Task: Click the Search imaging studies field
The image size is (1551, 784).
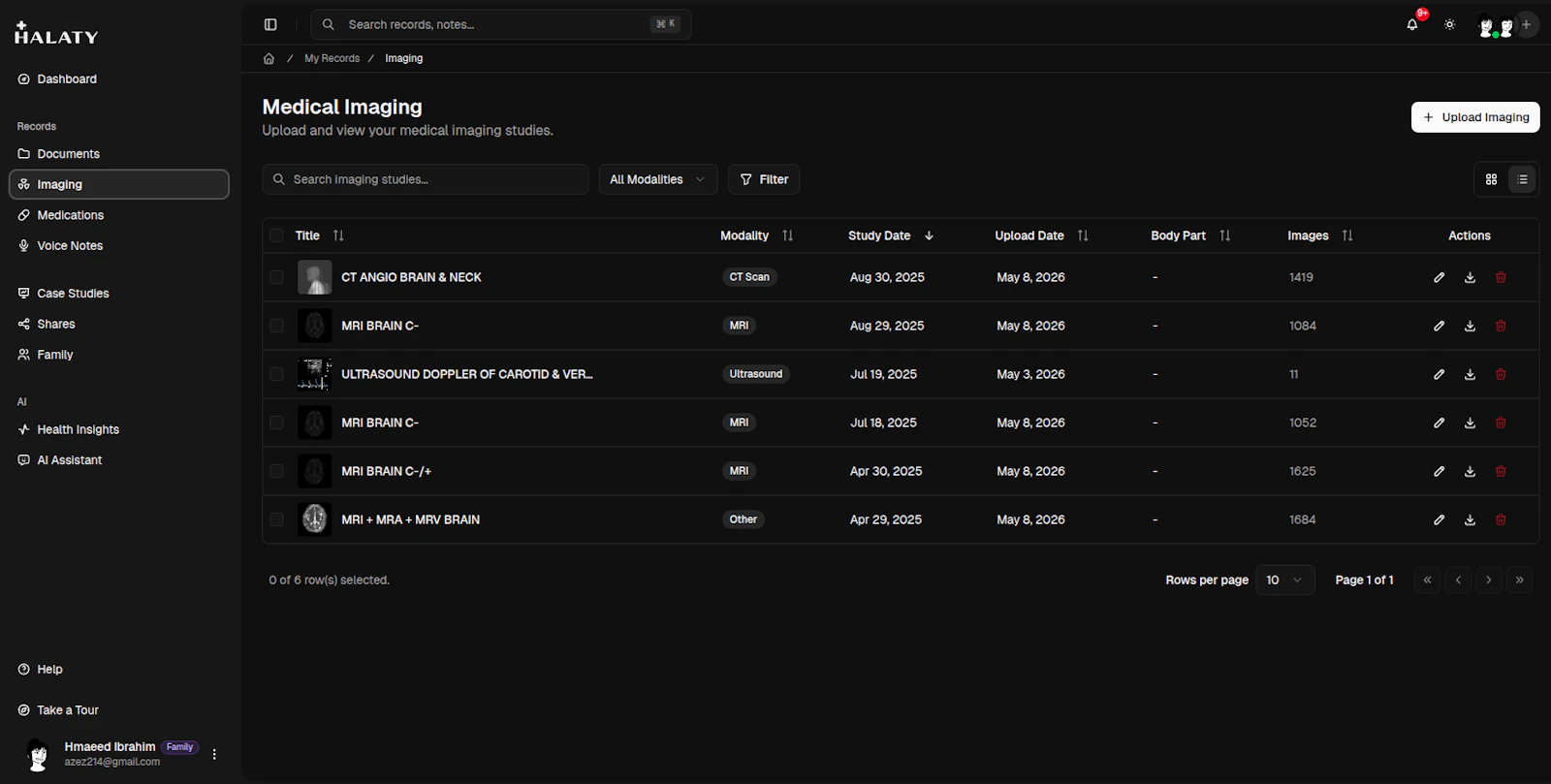Action: pos(426,179)
